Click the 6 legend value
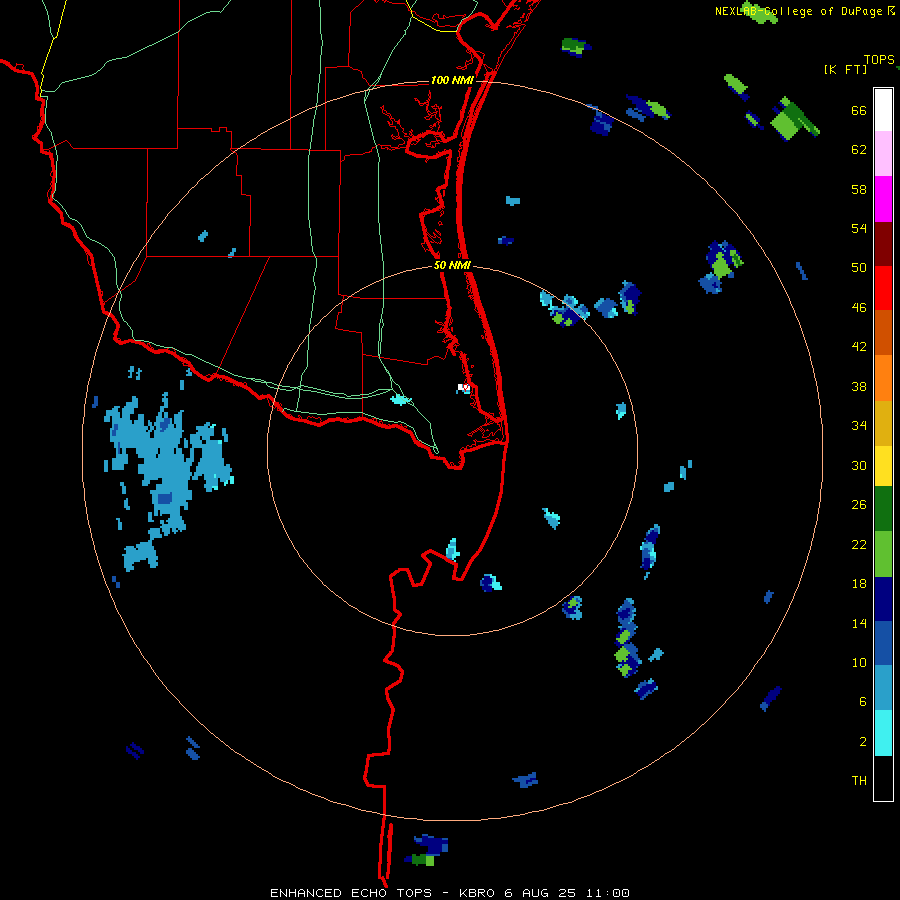The width and height of the screenshot is (900, 900). pyautogui.click(x=863, y=701)
